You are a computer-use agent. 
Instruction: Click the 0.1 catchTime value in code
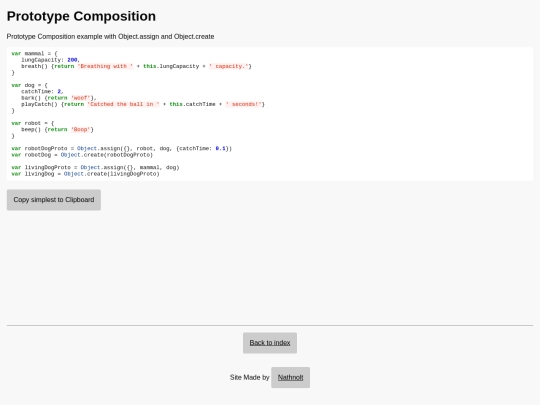220,148
